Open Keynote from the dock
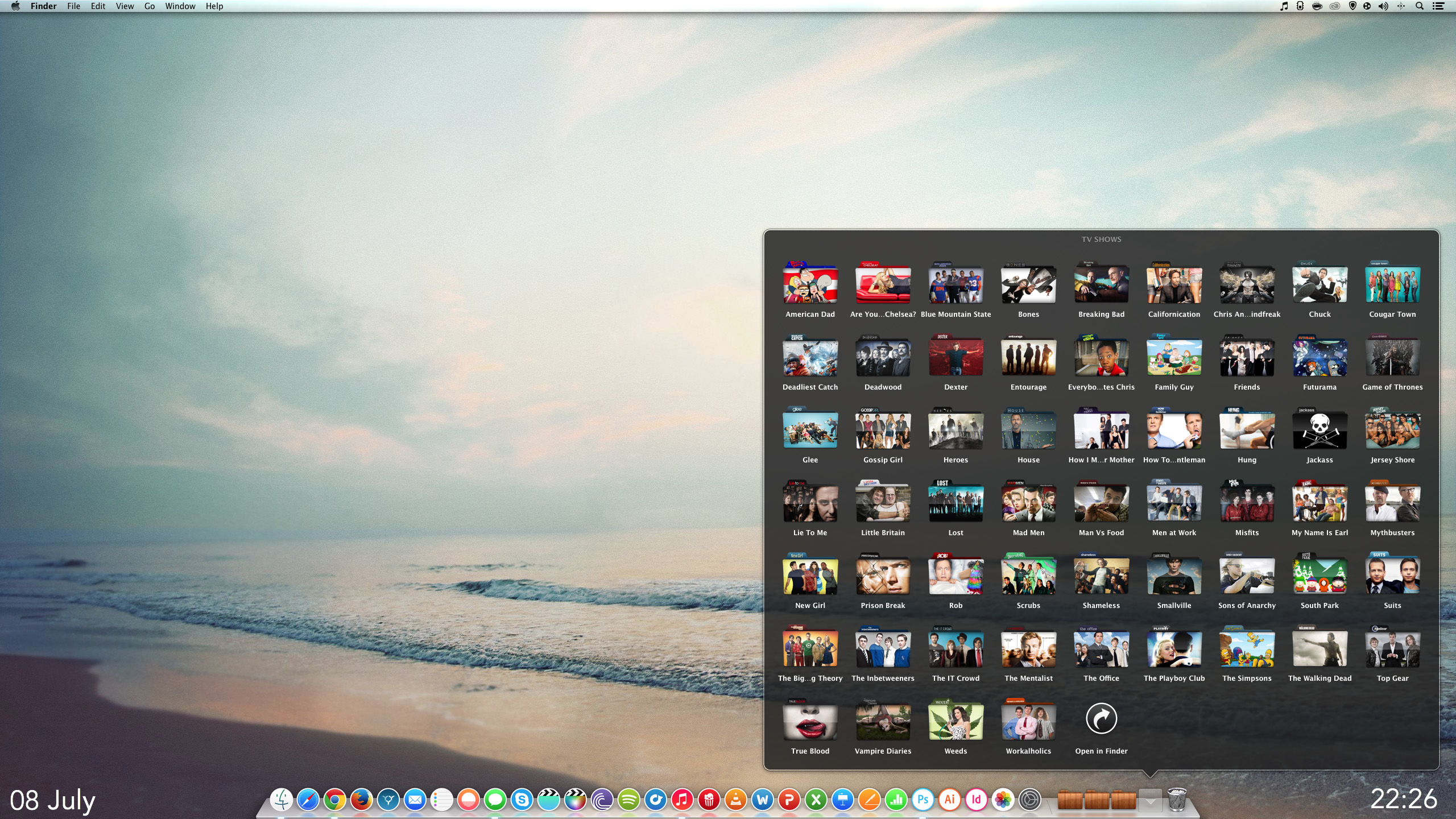The height and width of the screenshot is (819, 1456). click(x=843, y=800)
